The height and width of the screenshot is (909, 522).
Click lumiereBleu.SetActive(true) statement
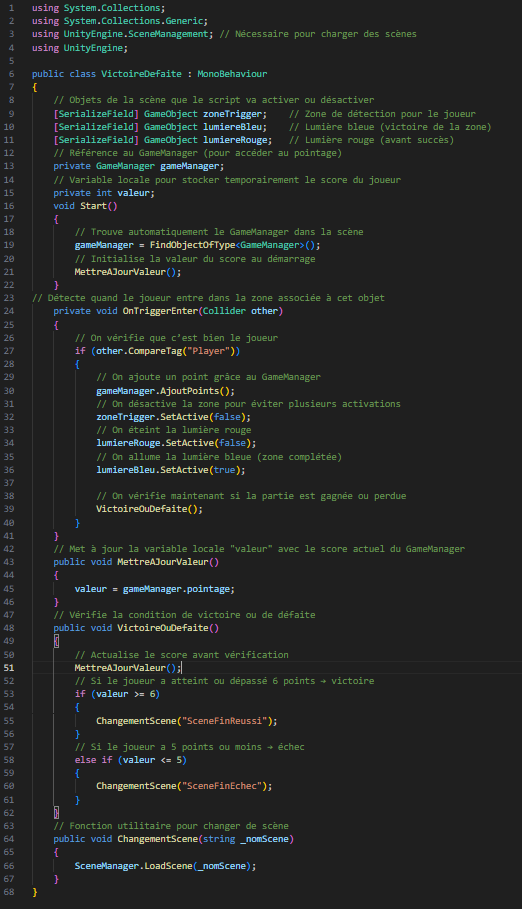[x=171, y=470]
